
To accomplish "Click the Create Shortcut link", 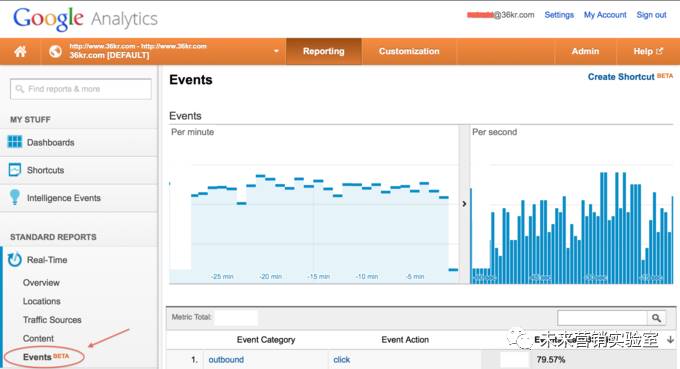I will pyautogui.click(x=621, y=77).
